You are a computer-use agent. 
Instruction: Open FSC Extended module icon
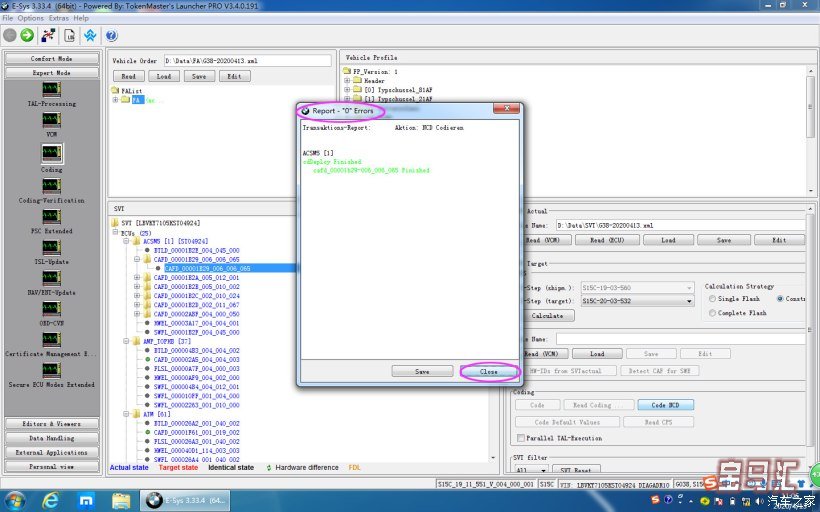click(51, 217)
